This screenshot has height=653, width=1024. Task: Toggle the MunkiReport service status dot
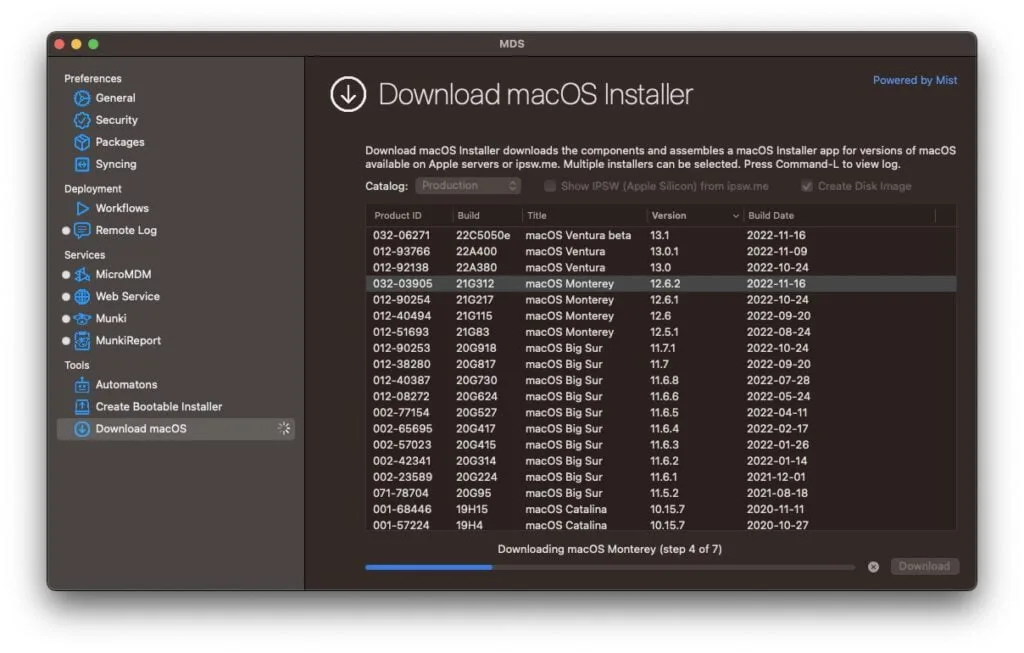(66, 341)
